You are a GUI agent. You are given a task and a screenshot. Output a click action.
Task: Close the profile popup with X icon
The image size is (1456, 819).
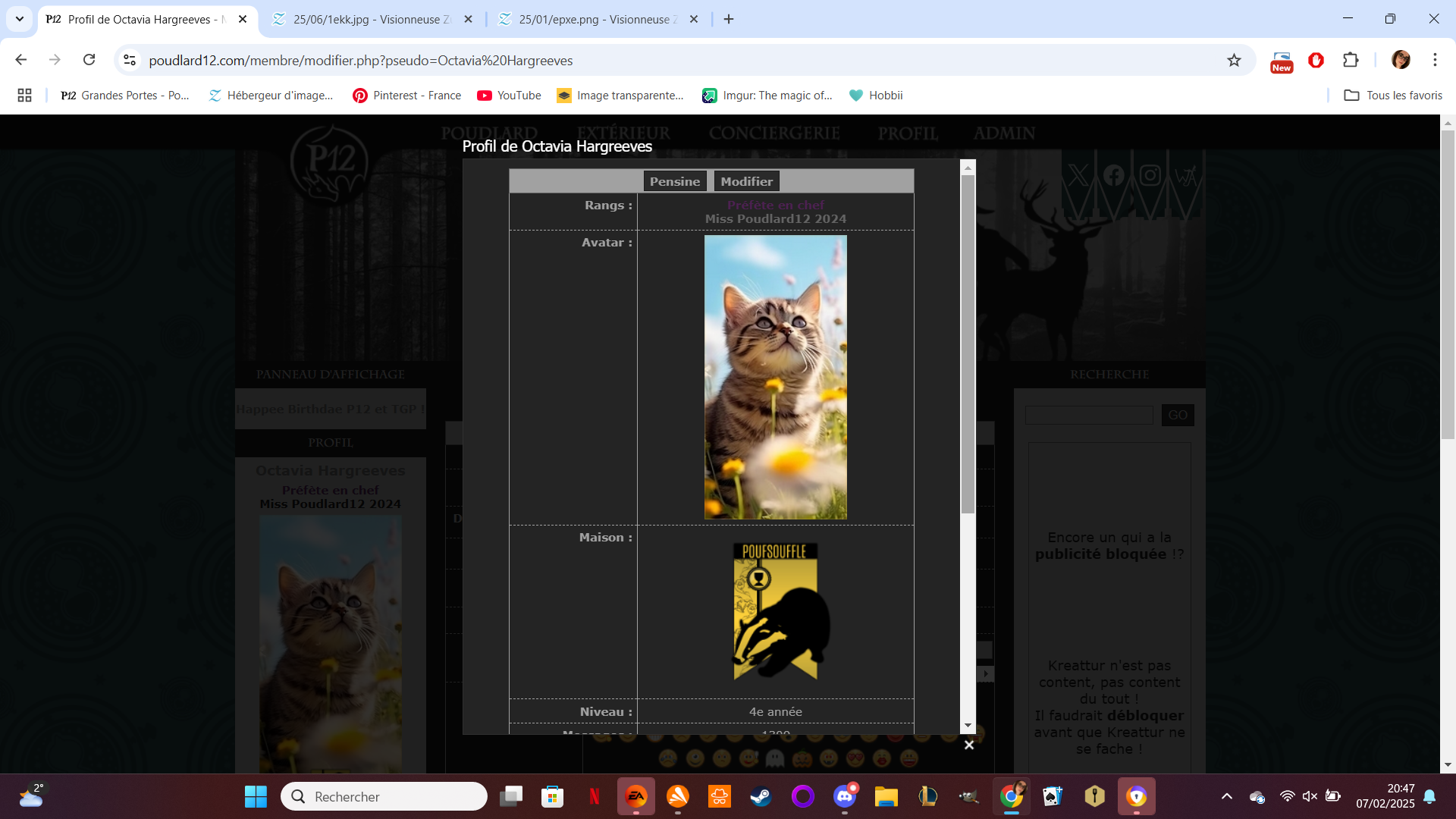point(968,745)
